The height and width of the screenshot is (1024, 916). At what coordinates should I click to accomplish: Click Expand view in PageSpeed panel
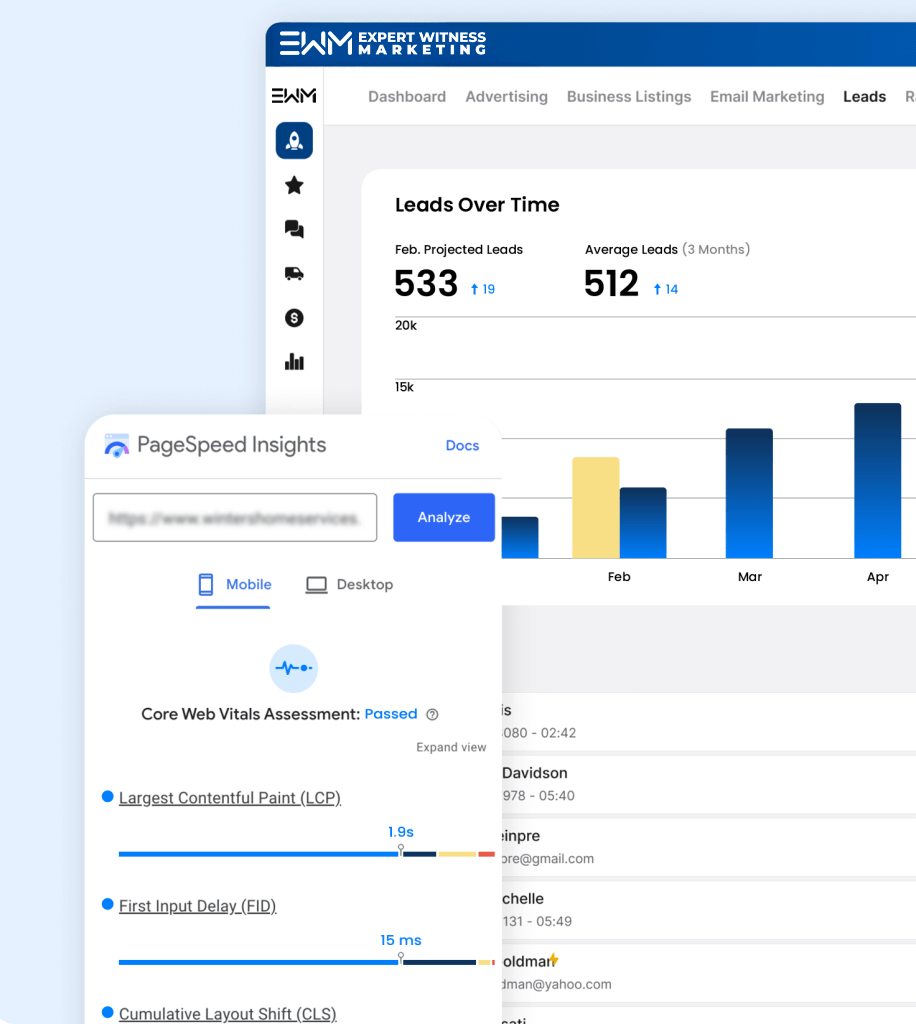[x=451, y=747]
